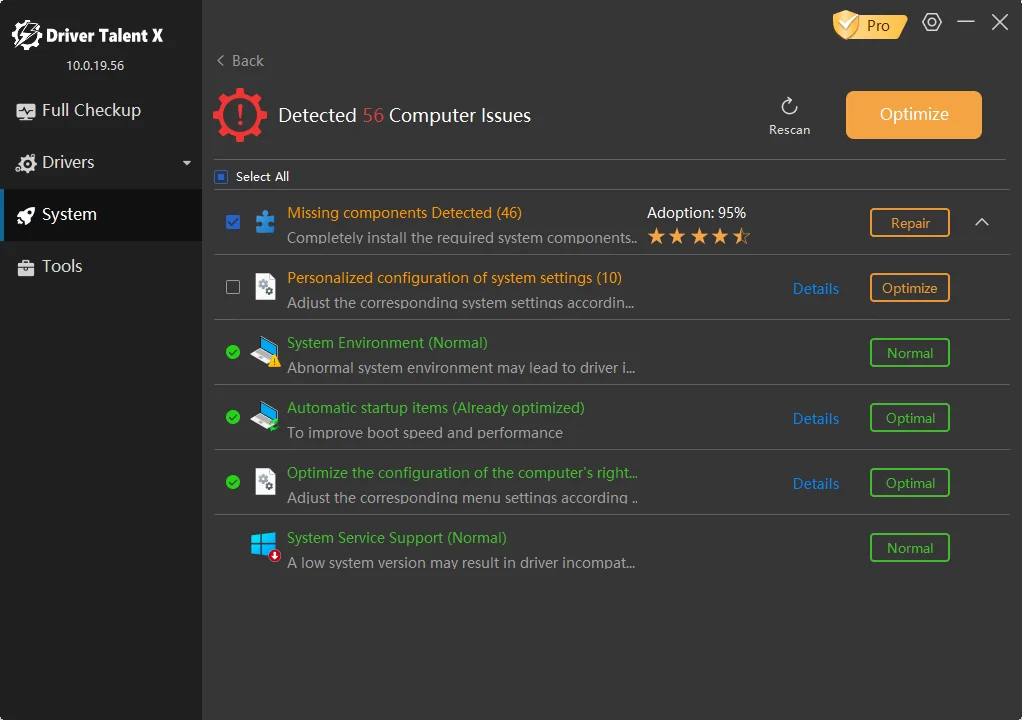Click Personalized configuration file icon

coord(265,287)
